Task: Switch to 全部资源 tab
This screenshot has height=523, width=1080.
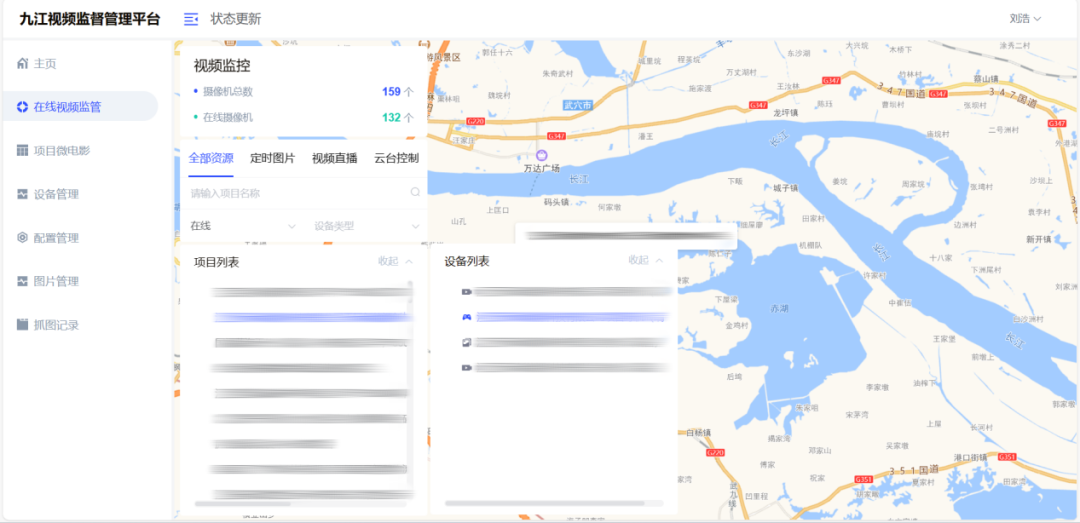Action: click(x=211, y=158)
